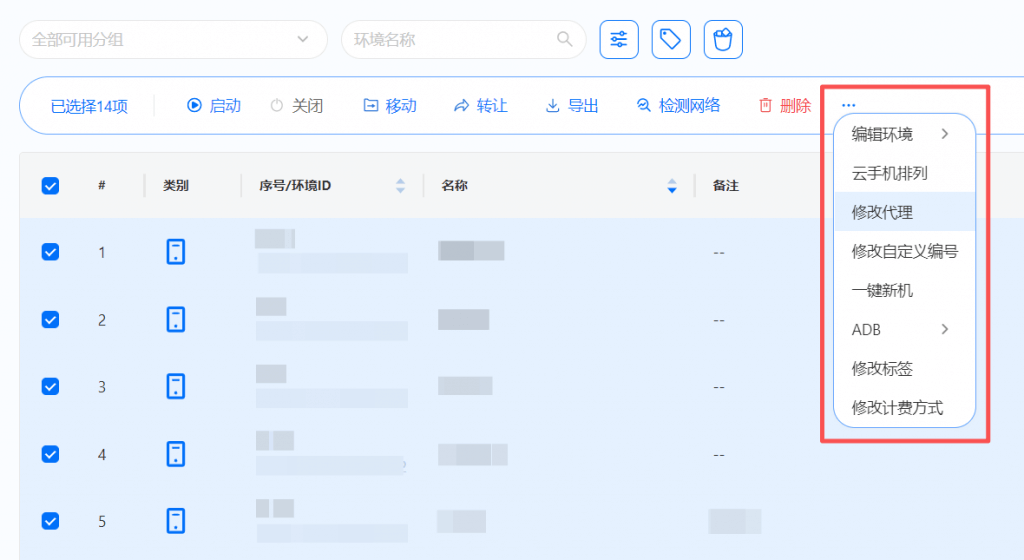Open the 全部可用分组 group dropdown
This screenshot has height=560, width=1024.
(x=173, y=40)
